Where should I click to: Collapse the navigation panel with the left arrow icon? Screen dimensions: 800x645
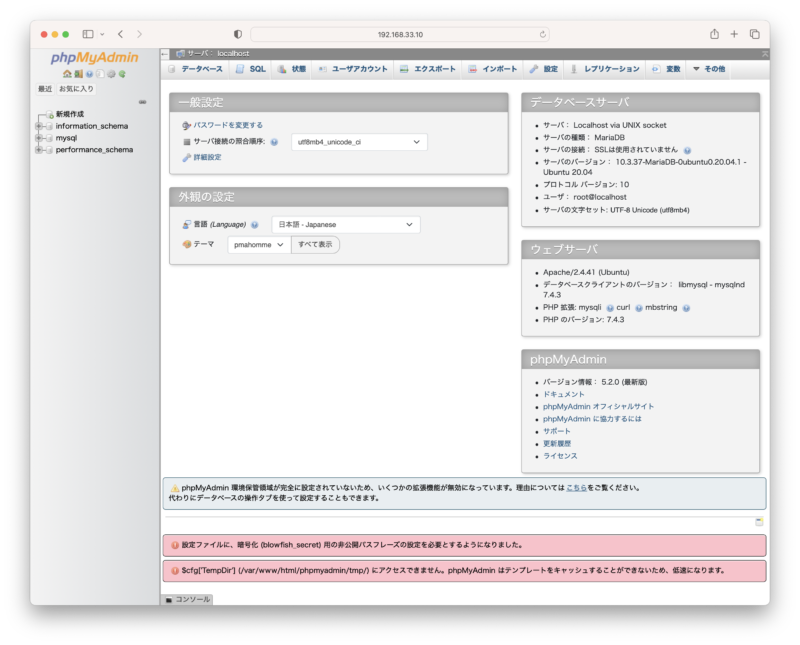pyautogui.click(x=164, y=54)
